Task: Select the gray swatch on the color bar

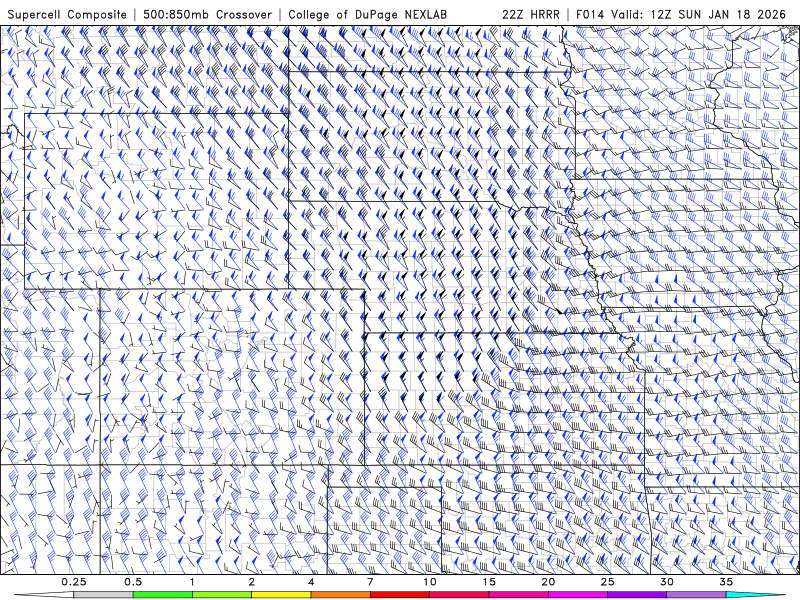Action: click(x=103, y=595)
